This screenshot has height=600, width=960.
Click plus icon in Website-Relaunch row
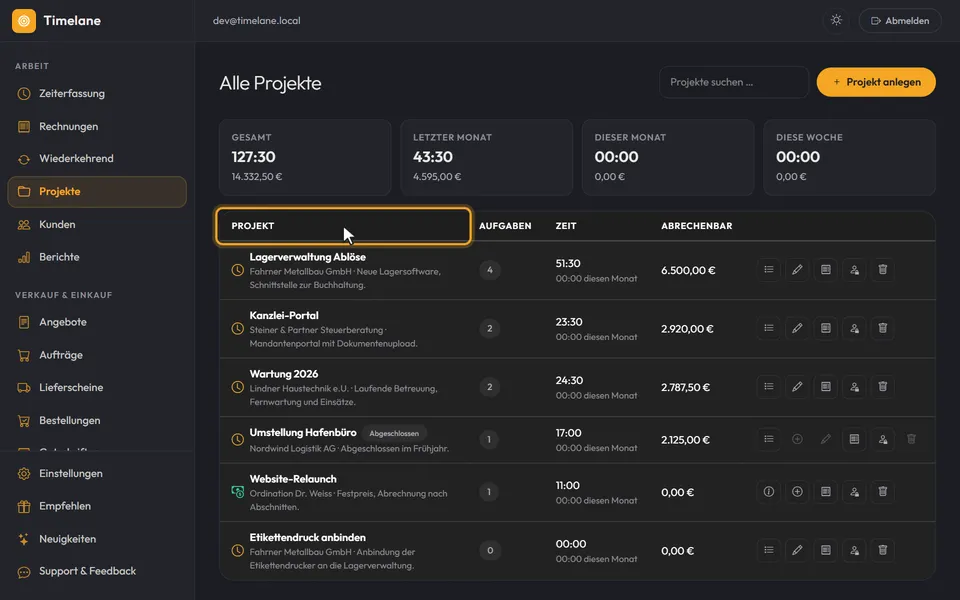(797, 492)
